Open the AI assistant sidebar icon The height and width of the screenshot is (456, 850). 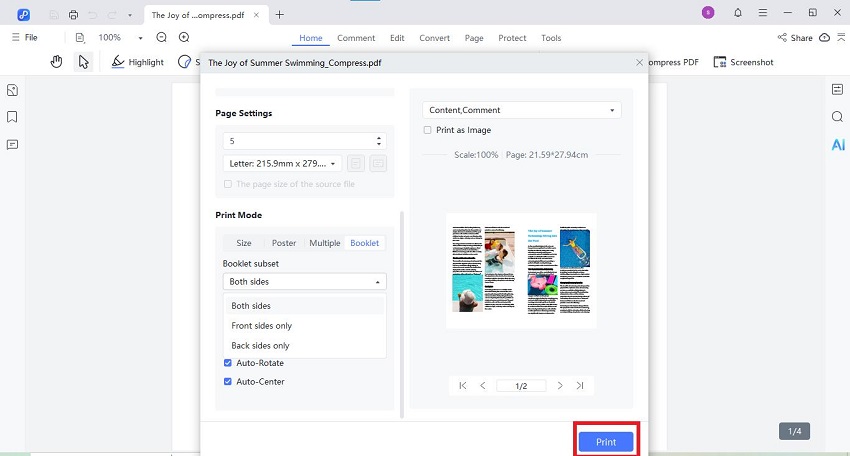[838, 145]
